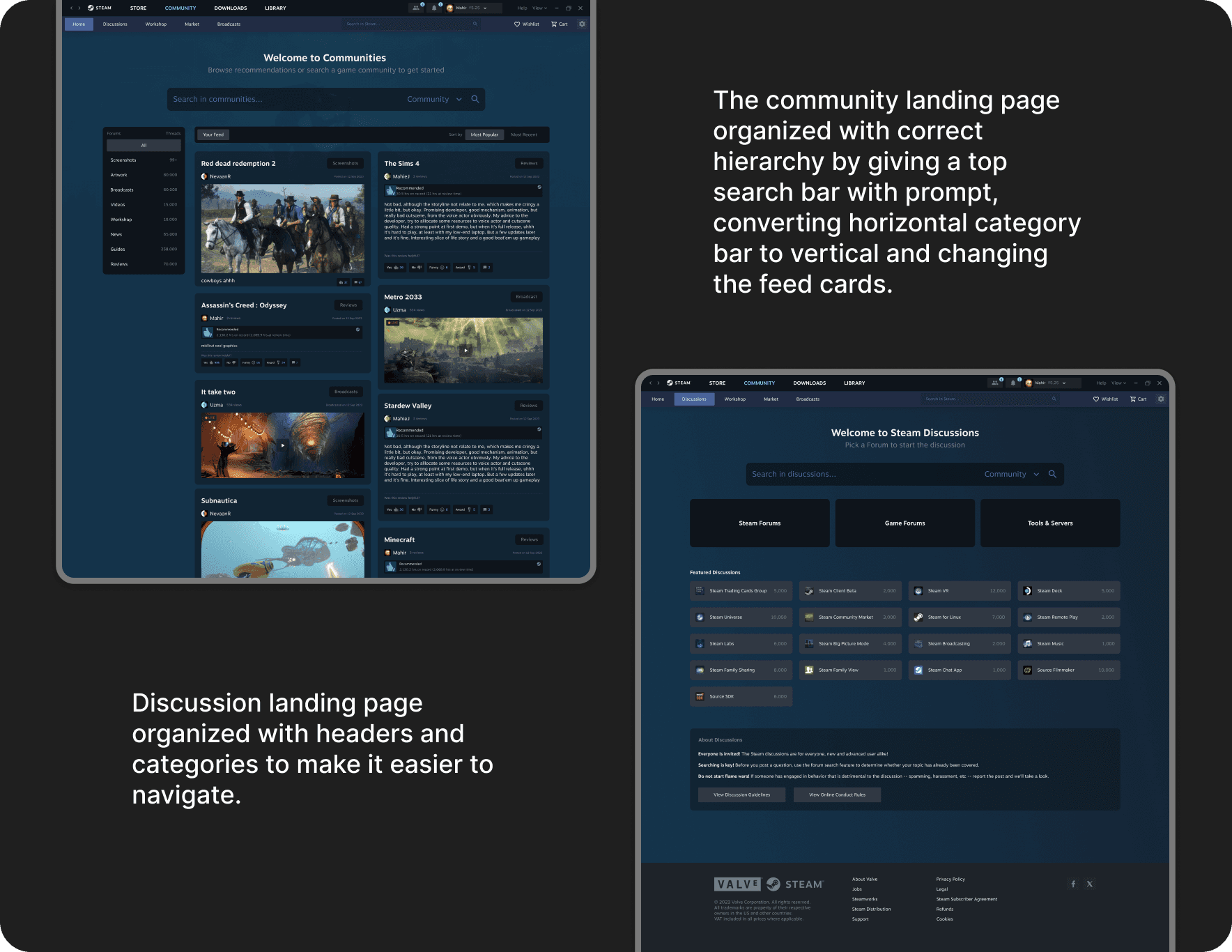Image resolution: width=1232 pixels, height=952 pixels.
Task: Open the About Valve footer link
Action: 865,880
